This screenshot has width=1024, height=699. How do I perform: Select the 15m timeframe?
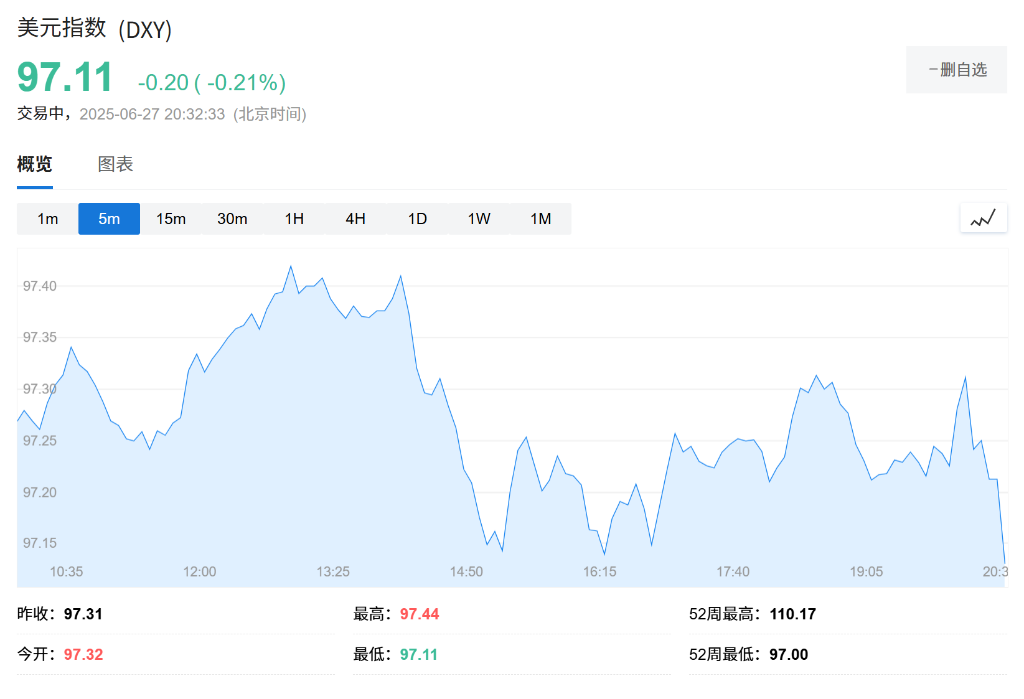[171, 218]
